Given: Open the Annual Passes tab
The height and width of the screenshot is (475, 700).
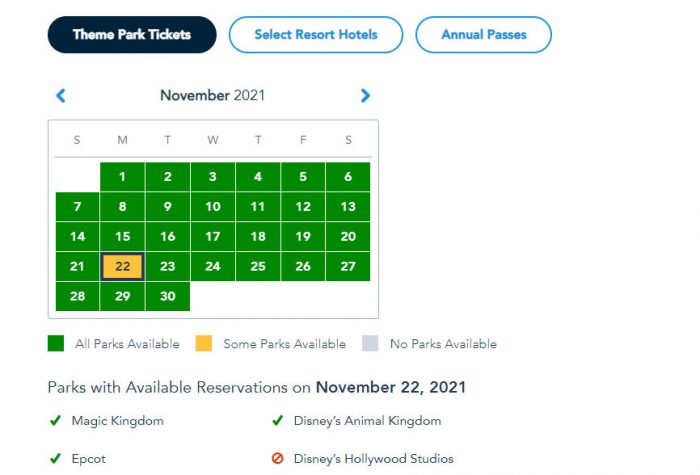Looking at the screenshot, I should point(483,35).
